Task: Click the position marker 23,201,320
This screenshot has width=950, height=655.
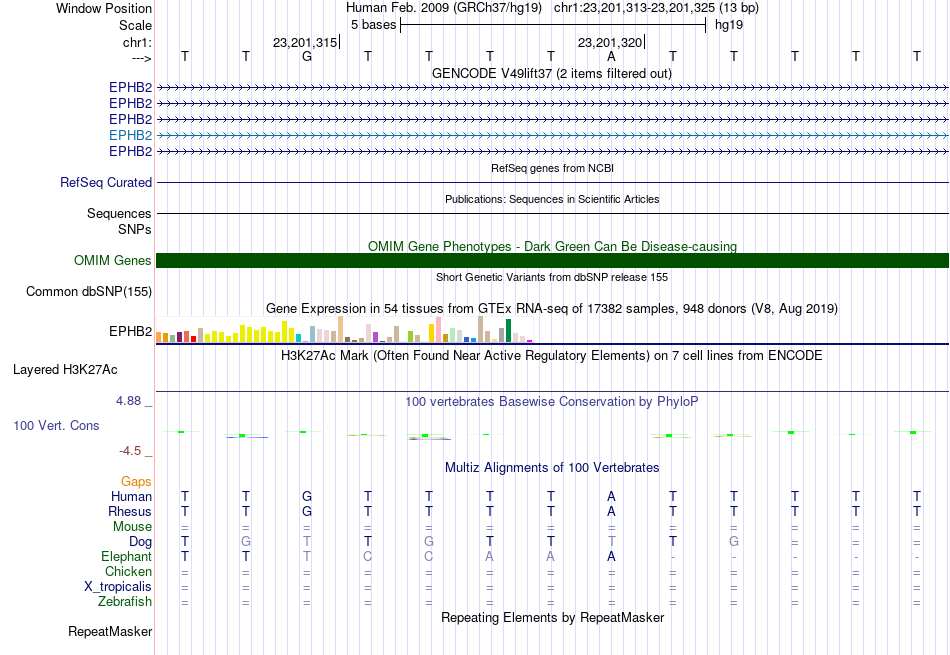Action: [610, 42]
